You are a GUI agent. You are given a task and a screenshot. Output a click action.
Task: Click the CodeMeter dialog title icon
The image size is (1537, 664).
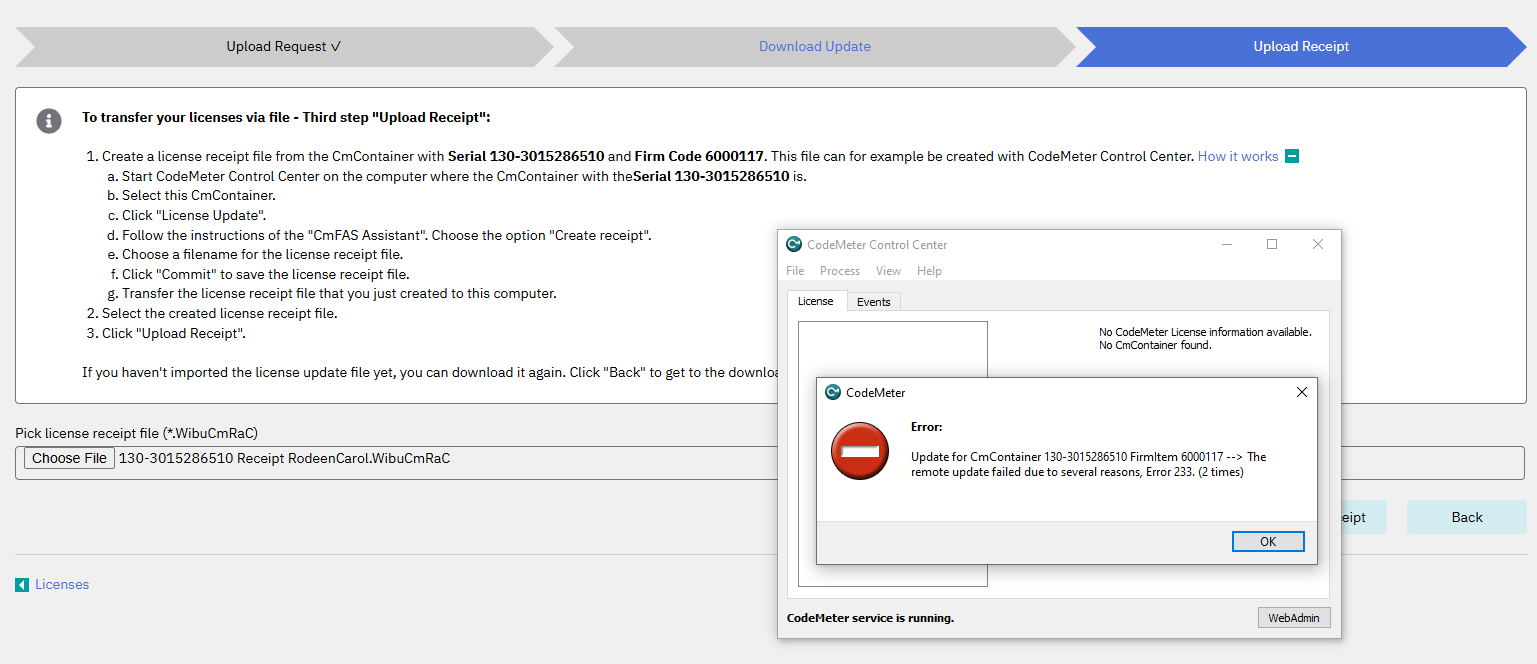pyautogui.click(x=833, y=393)
